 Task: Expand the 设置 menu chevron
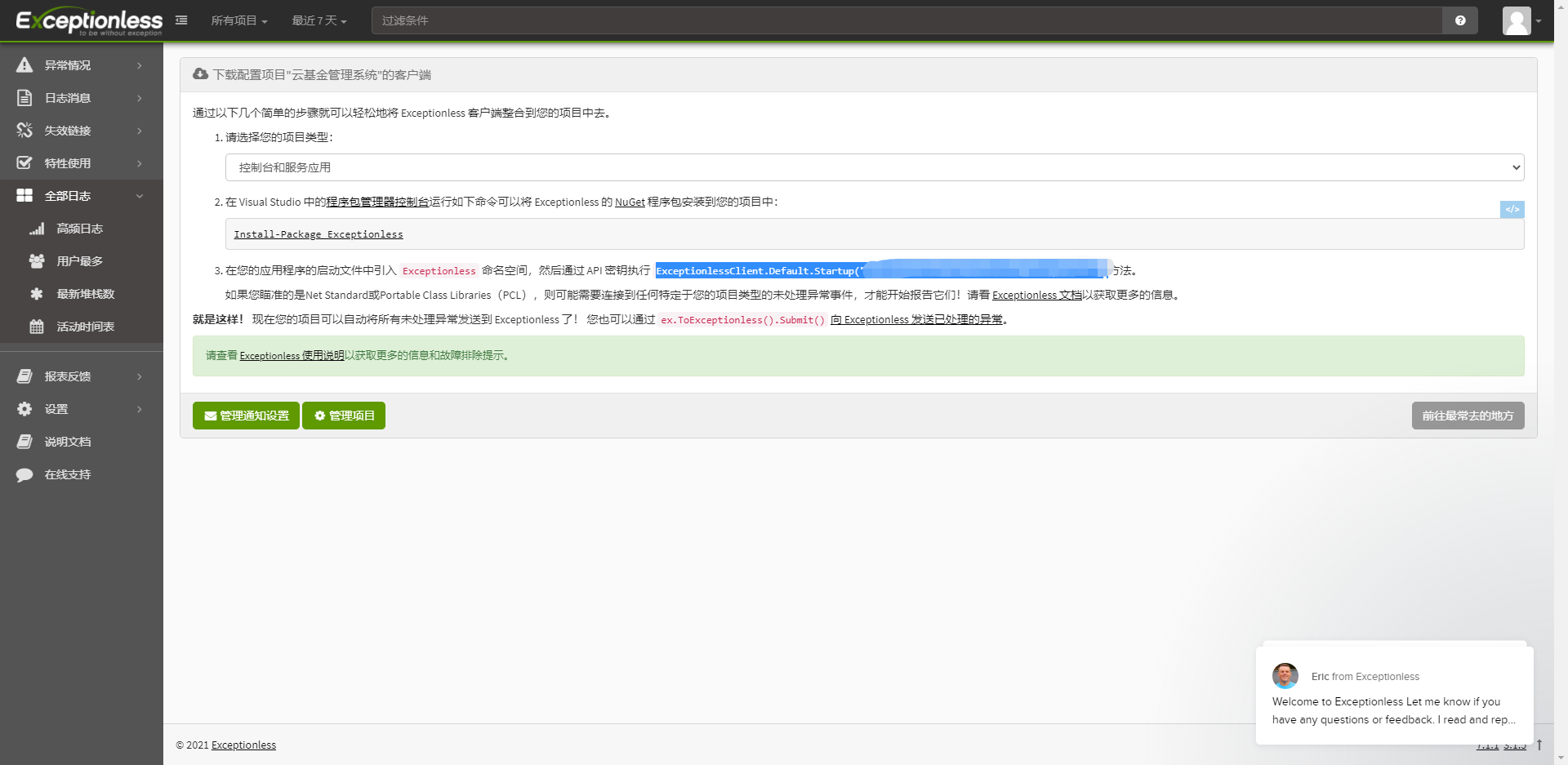pyautogui.click(x=140, y=409)
